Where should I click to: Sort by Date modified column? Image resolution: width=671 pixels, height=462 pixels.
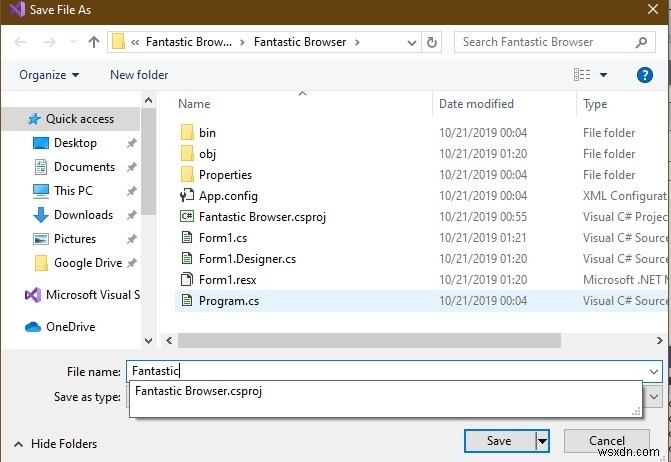pos(476,104)
